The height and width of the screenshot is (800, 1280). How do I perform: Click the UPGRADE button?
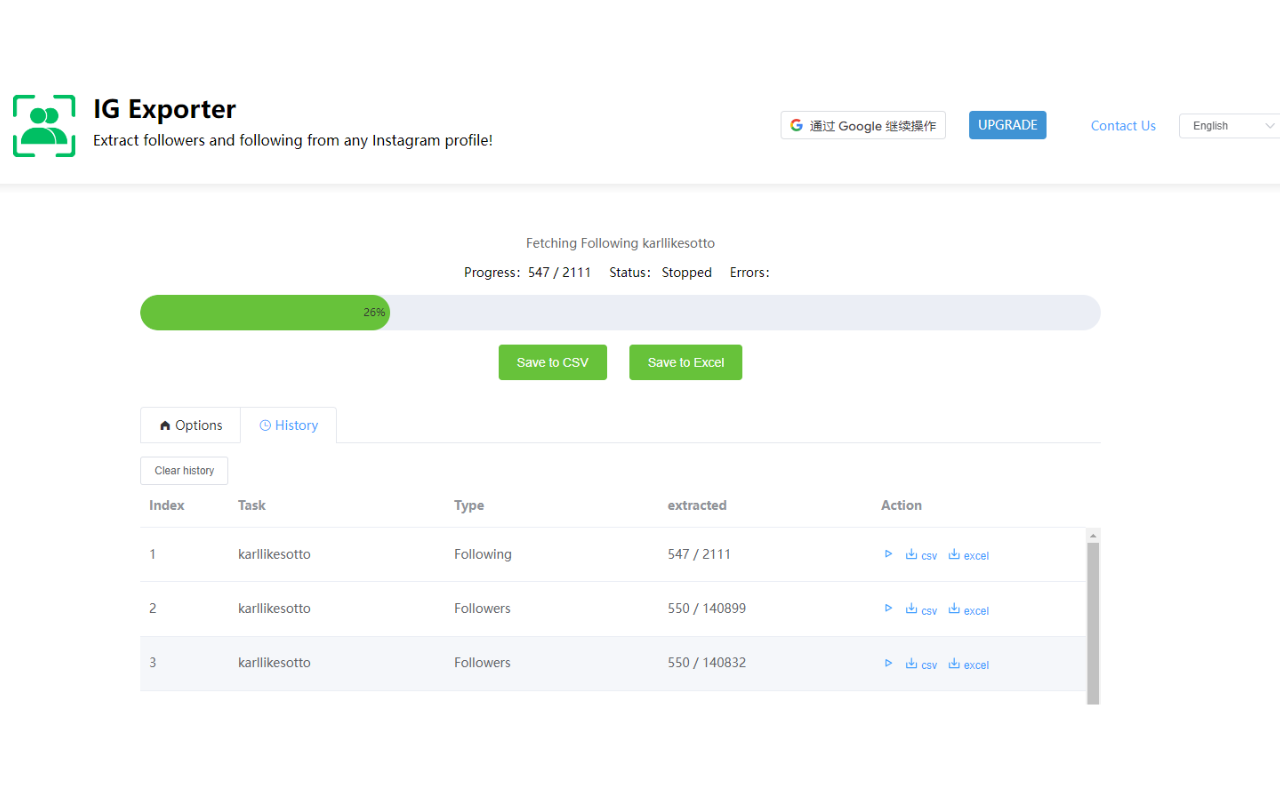pos(1007,125)
